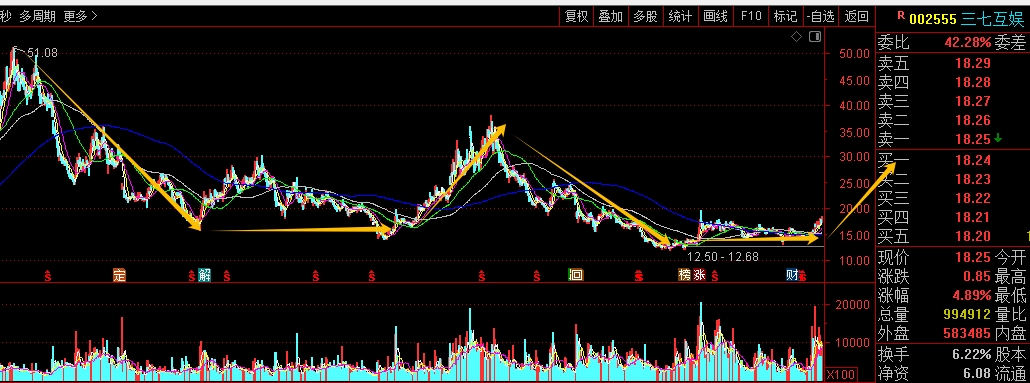Click the 统计 statistics button
Image resolution: width=1030 pixels, height=383 pixels.
click(680, 16)
